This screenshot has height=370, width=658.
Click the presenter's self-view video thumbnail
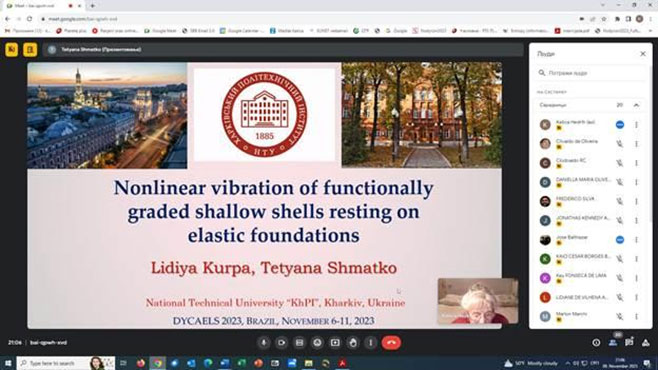pyautogui.click(x=478, y=301)
